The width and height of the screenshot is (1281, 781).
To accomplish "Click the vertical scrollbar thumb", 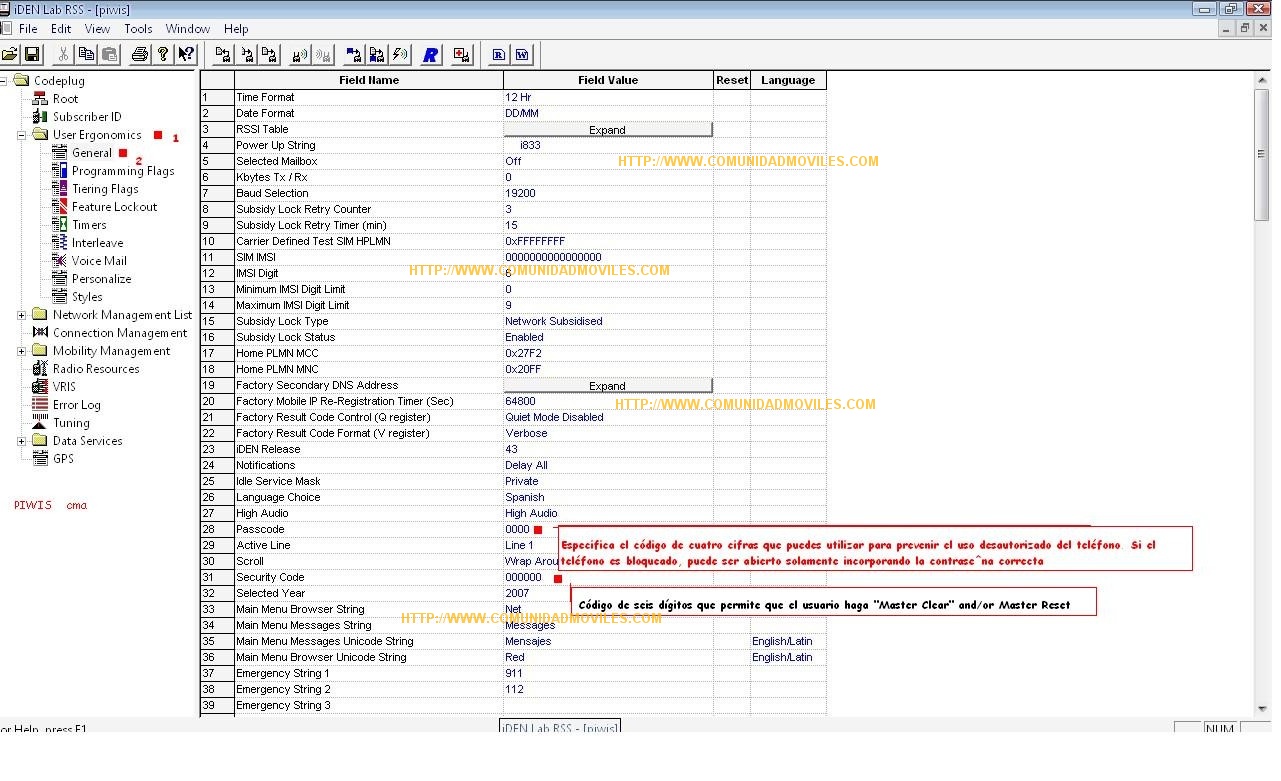I will click(1263, 155).
